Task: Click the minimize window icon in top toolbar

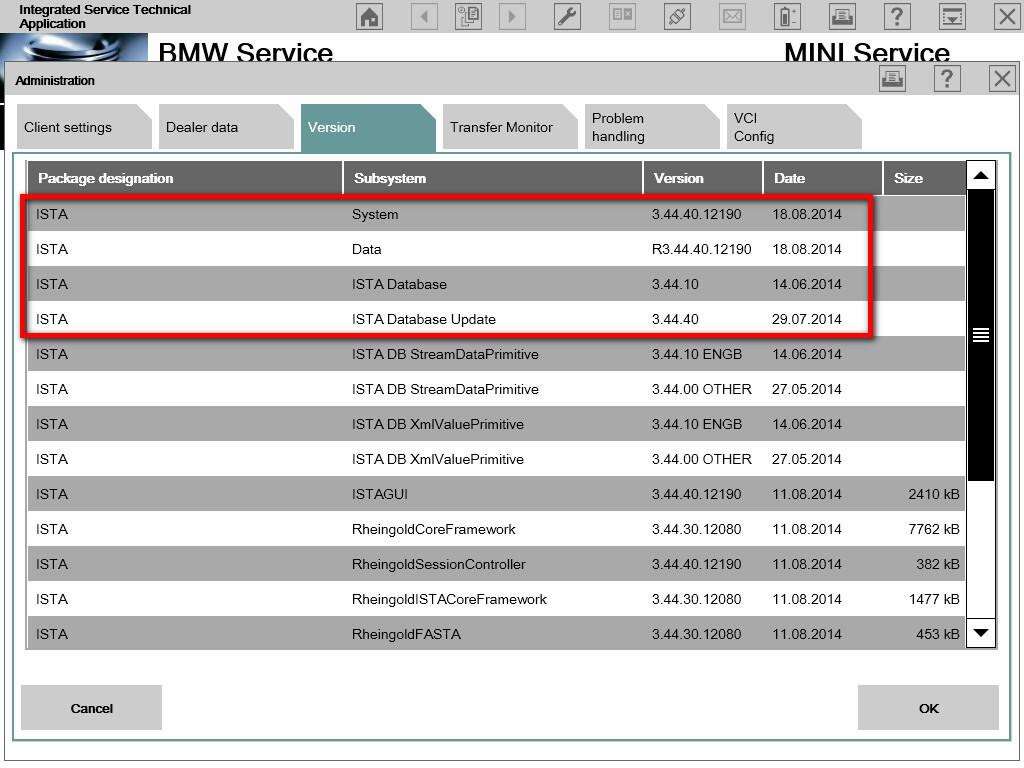Action: pos(952,16)
